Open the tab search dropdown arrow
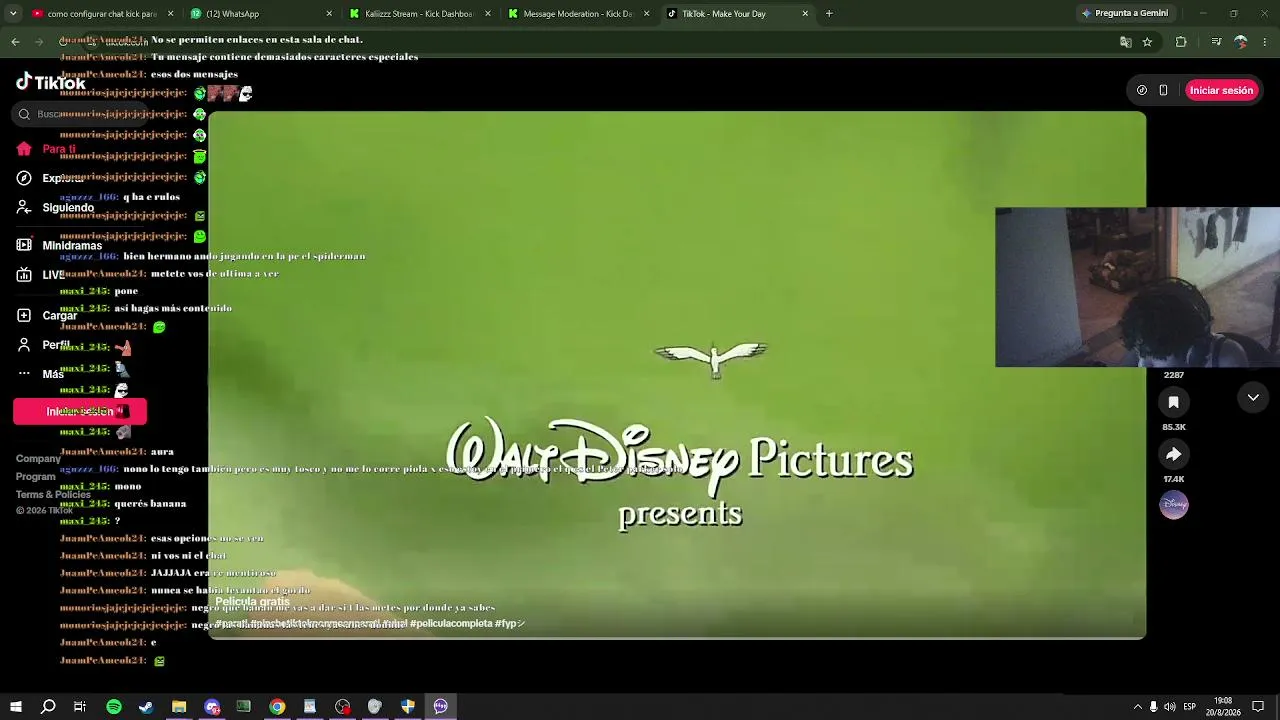Viewport: 1280px width, 720px height. pos(14,14)
